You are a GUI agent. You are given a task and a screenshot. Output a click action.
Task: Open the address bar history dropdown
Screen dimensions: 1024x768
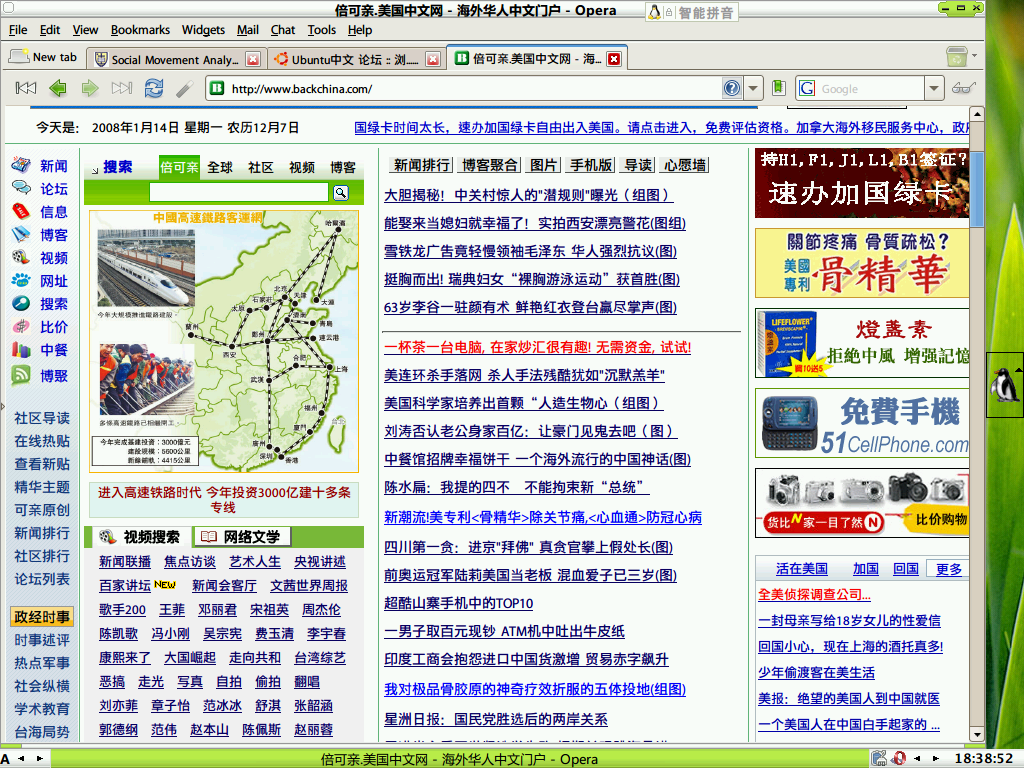(x=753, y=88)
